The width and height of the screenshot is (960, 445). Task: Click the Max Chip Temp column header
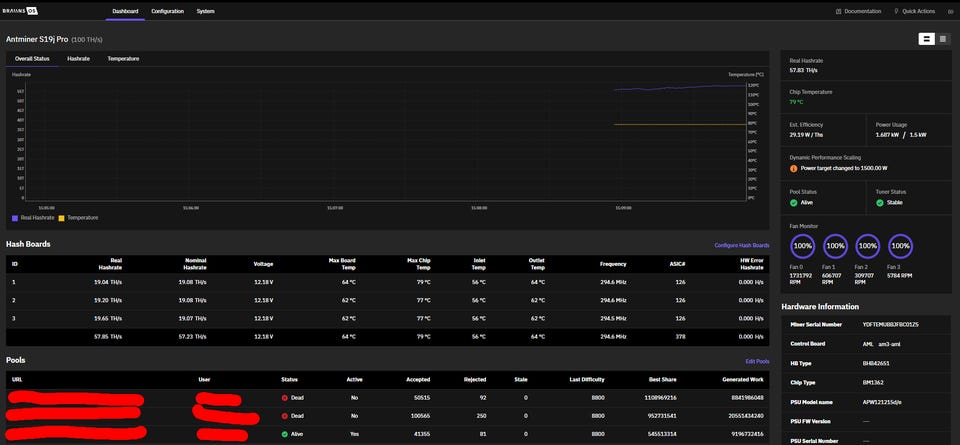coord(419,264)
